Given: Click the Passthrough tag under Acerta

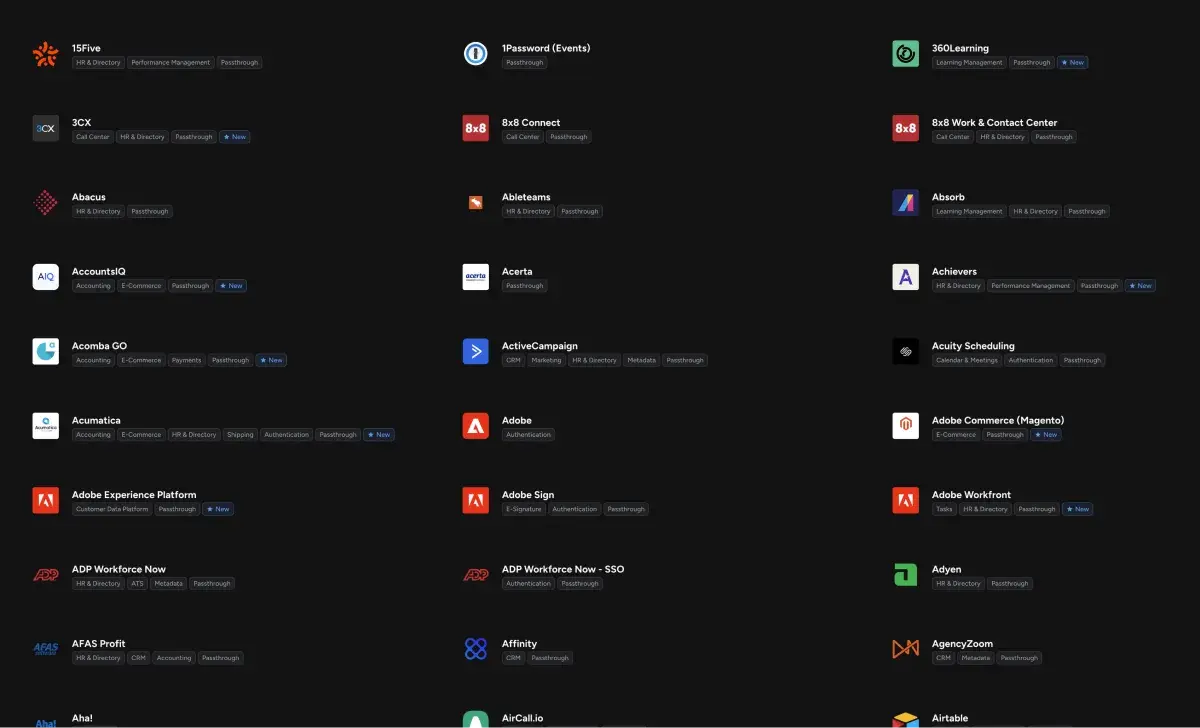Looking at the screenshot, I should (x=525, y=286).
